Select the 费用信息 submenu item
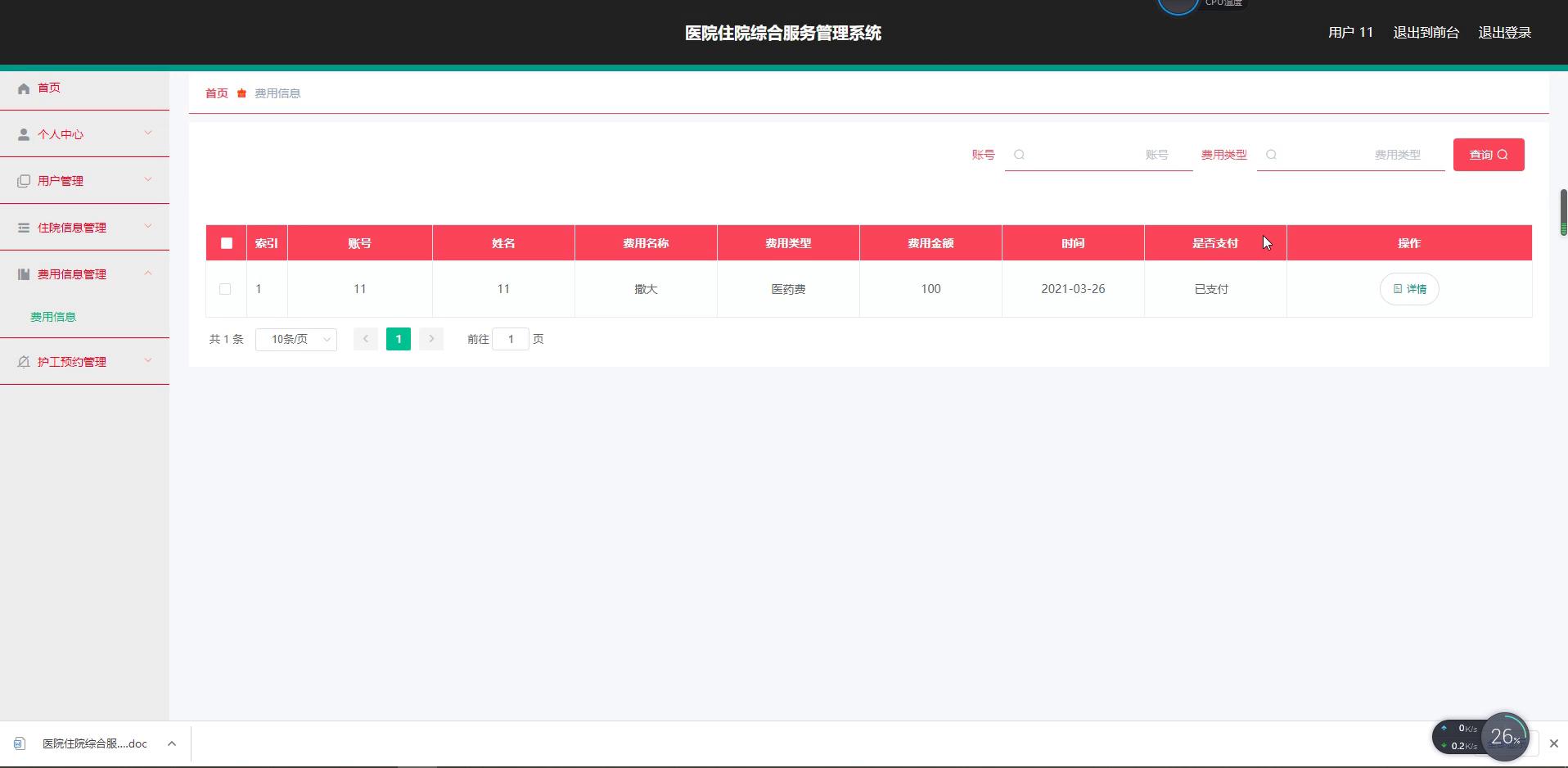 pyautogui.click(x=53, y=317)
